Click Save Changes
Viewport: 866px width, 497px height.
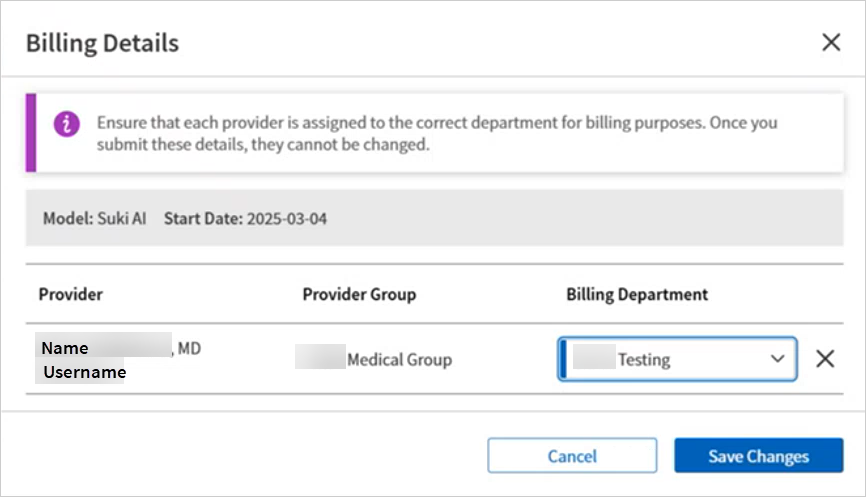(x=758, y=456)
